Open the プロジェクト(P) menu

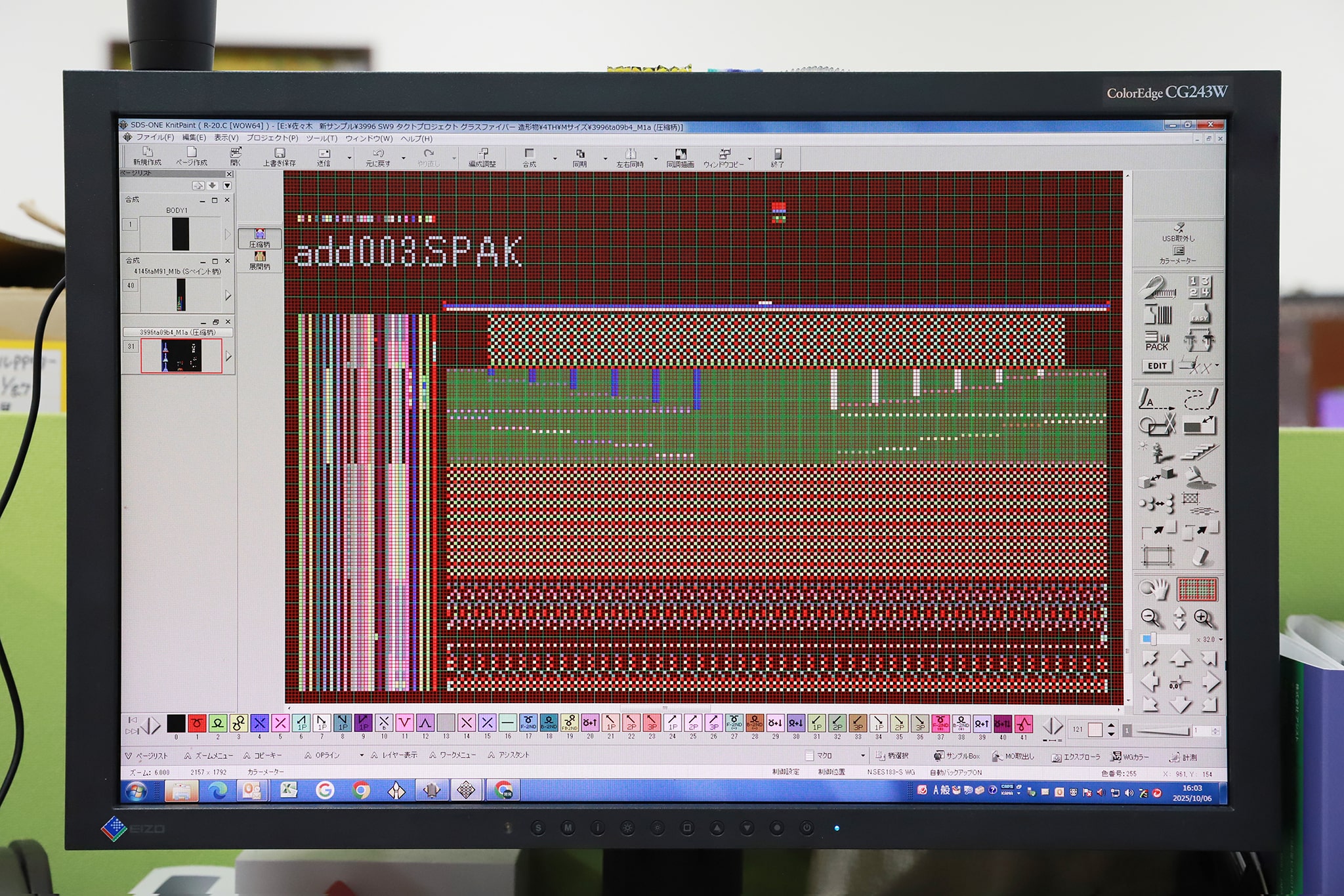pos(272,138)
